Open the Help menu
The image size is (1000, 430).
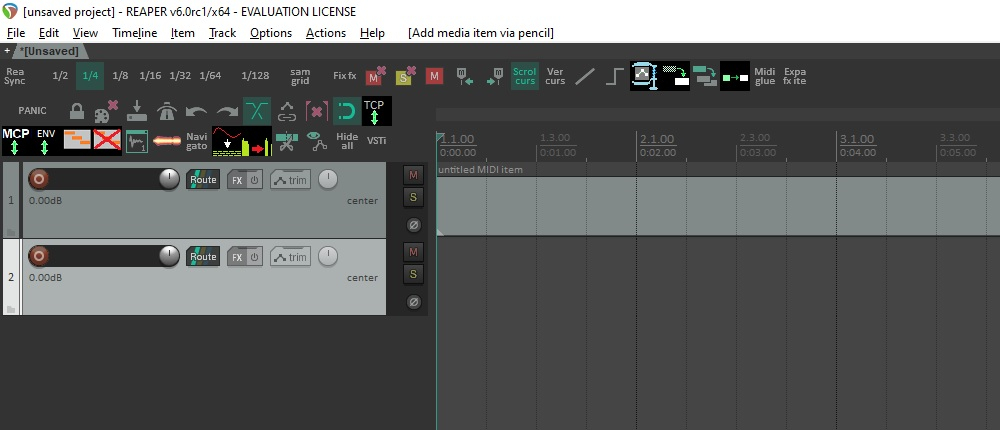[372, 33]
